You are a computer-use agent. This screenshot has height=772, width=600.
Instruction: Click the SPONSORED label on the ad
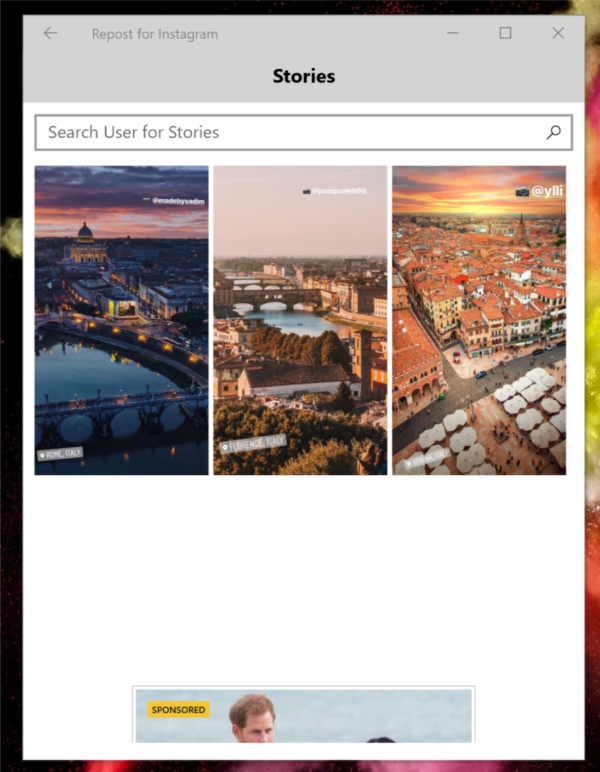(x=179, y=709)
